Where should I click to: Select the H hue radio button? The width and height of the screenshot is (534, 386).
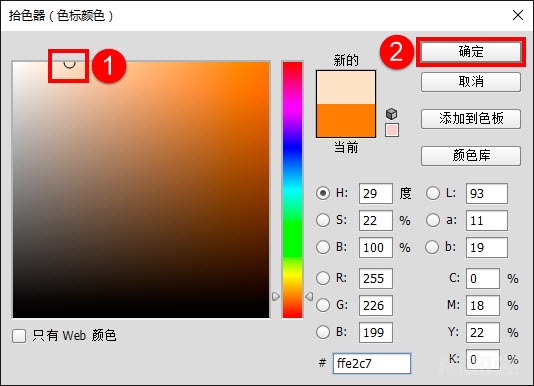pos(323,193)
